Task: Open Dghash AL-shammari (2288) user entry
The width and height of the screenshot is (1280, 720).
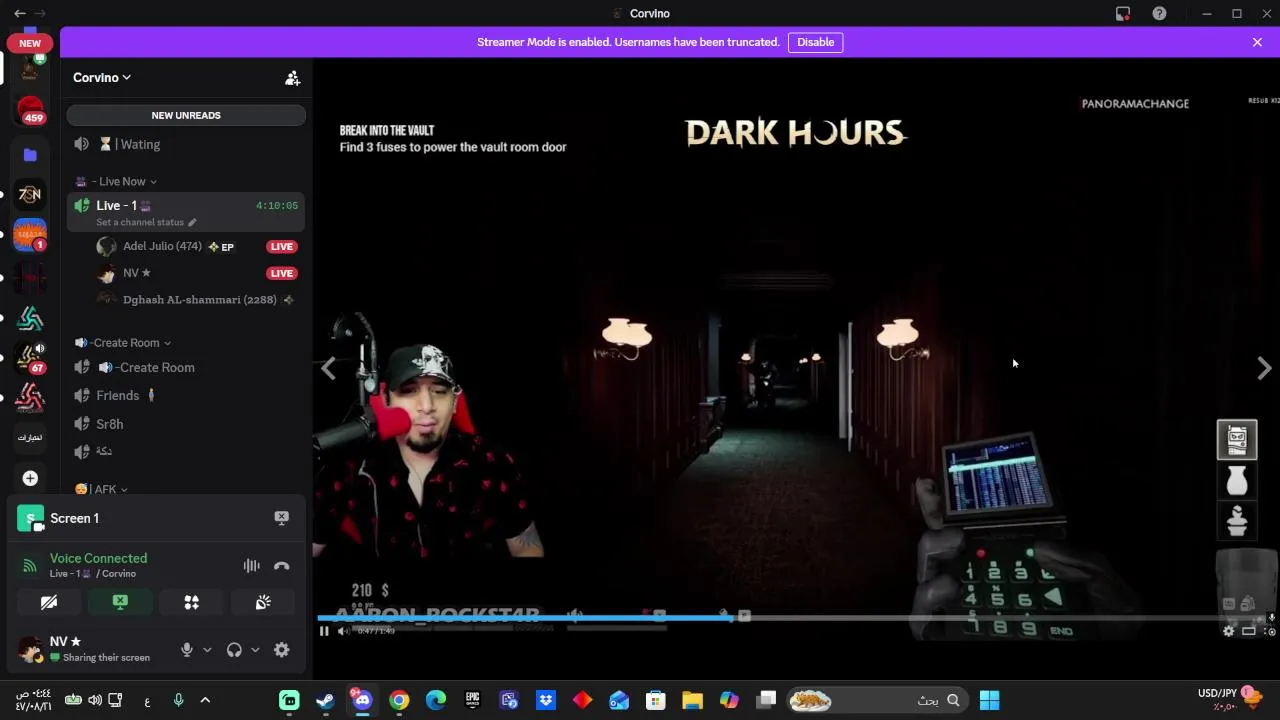Action: [195, 300]
